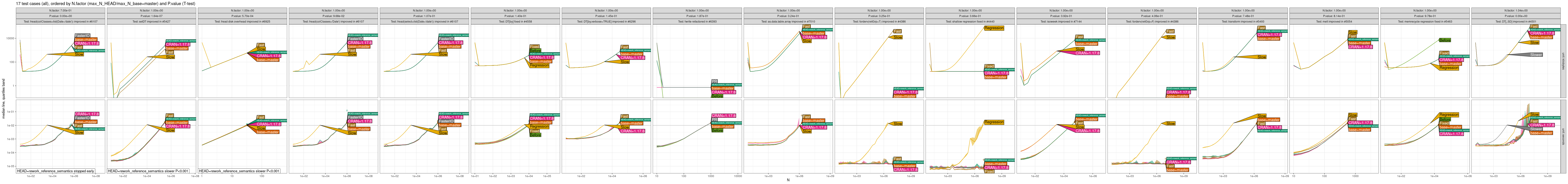
Task: Click the 'P.value: 1.64e-07' strip above setDT
Action: point(151,16)
